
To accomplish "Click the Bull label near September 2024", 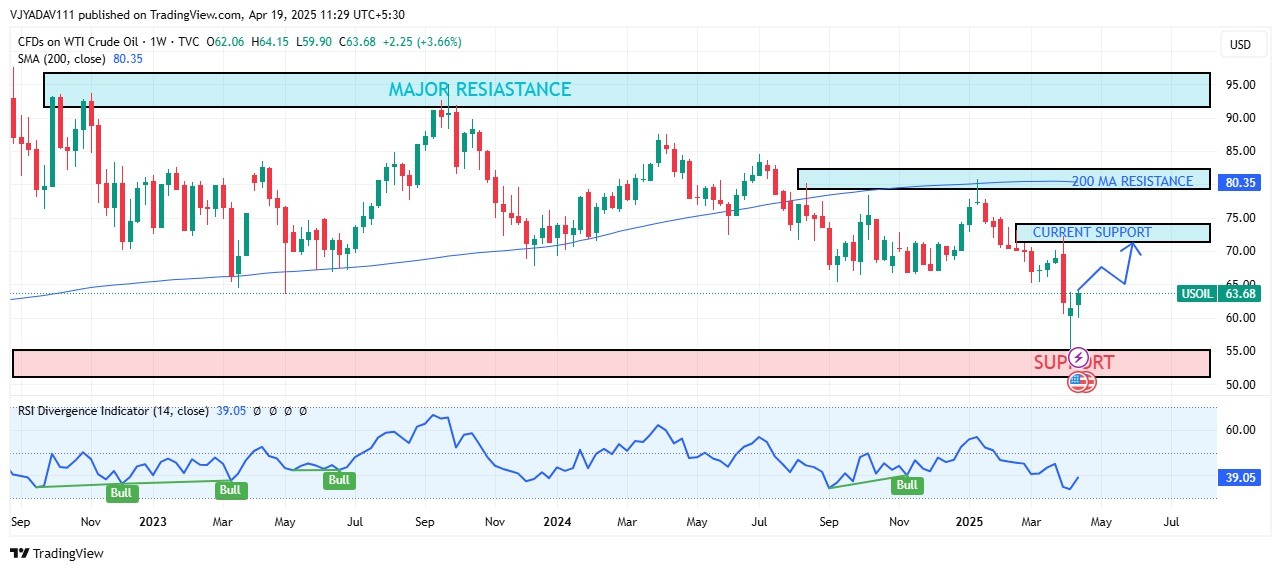I will [x=906, y=485].
